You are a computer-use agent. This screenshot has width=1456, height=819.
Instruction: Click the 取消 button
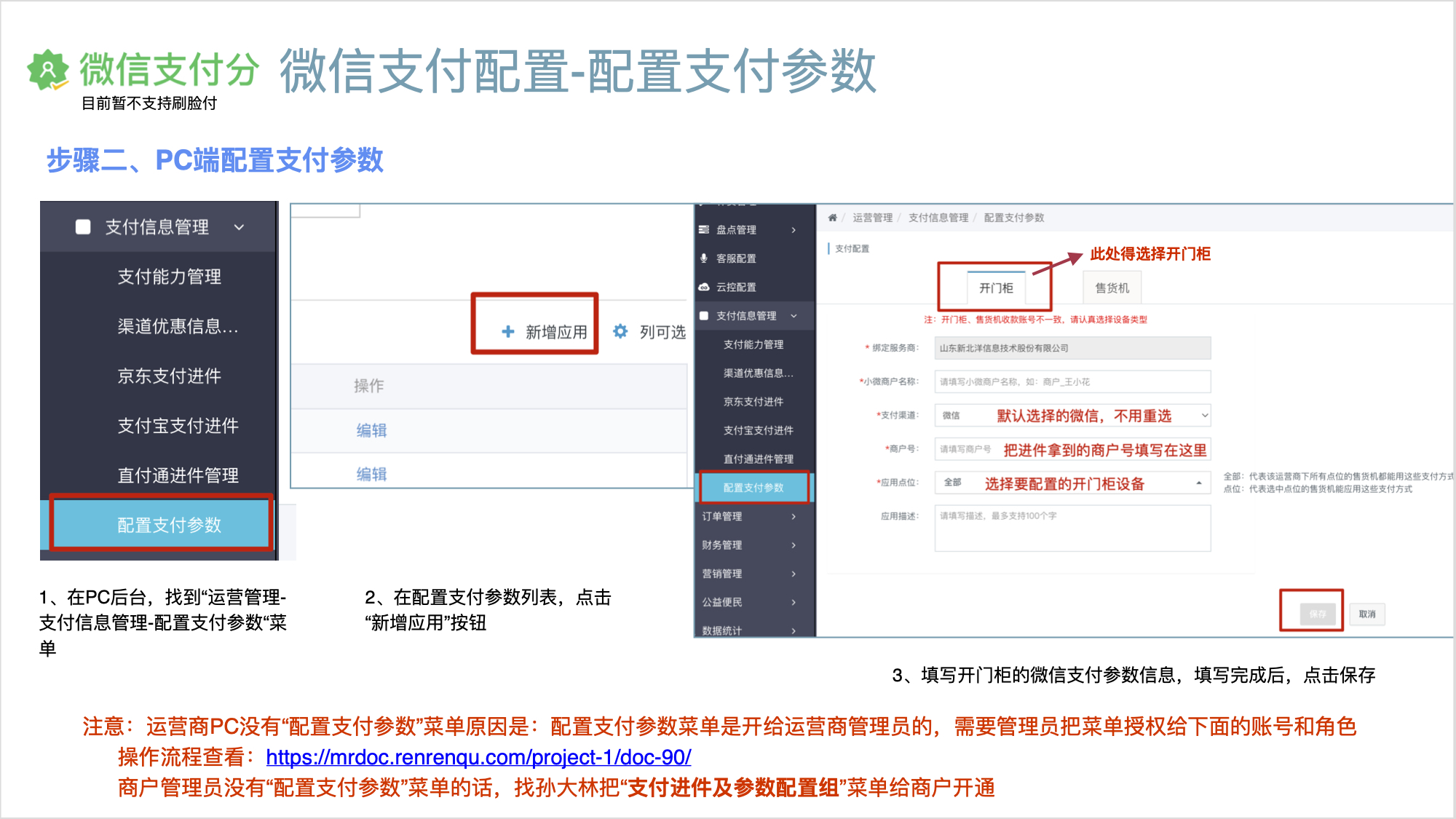coord(1367,614)
